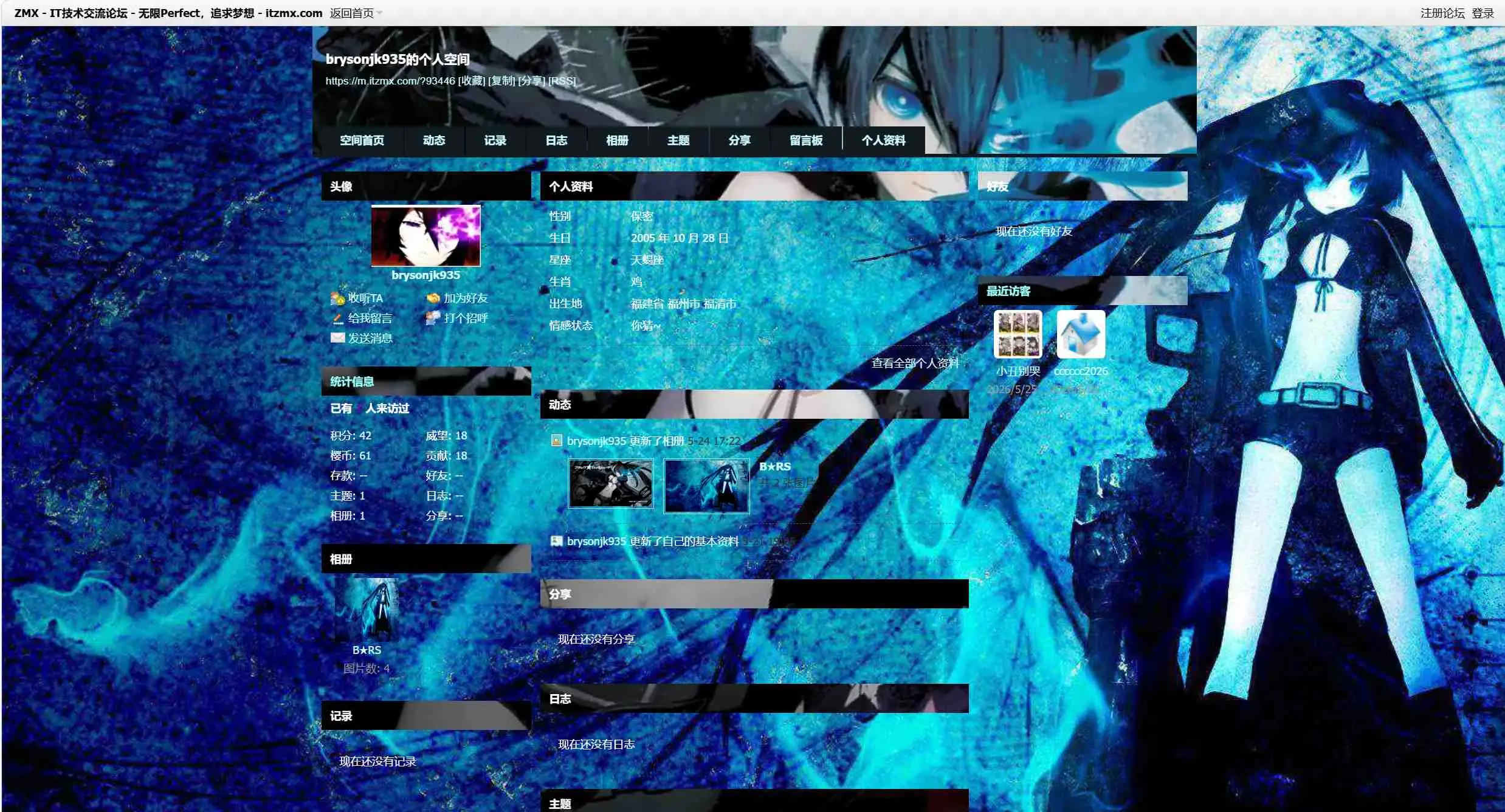Open visitor 小丑别哭 name link
1505x812 pixels.
pos(1018,371)
